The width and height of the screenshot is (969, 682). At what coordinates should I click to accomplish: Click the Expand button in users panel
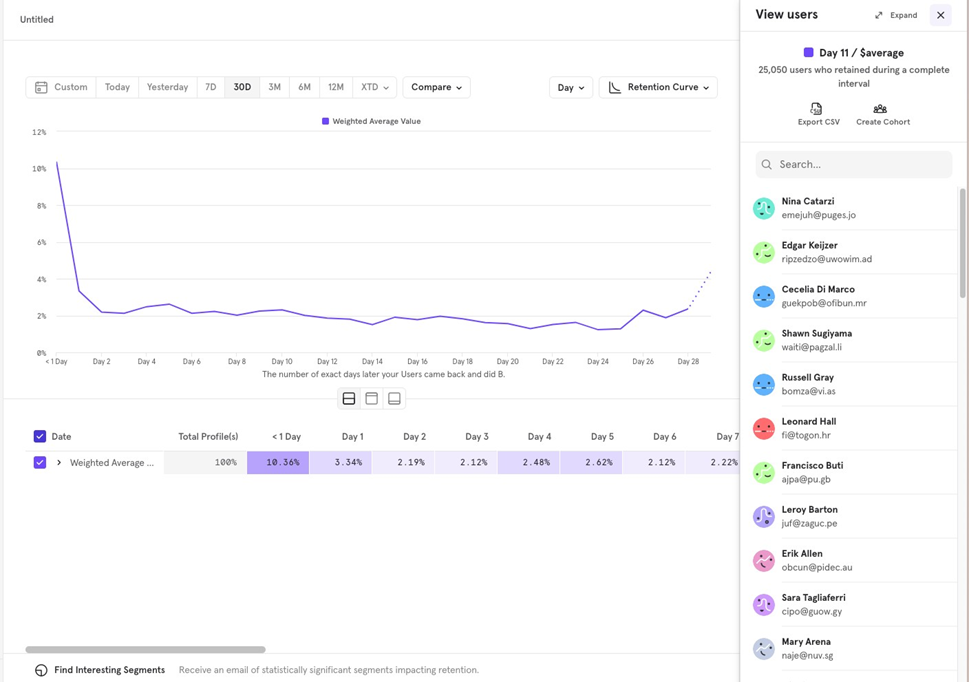coord(896,15)
